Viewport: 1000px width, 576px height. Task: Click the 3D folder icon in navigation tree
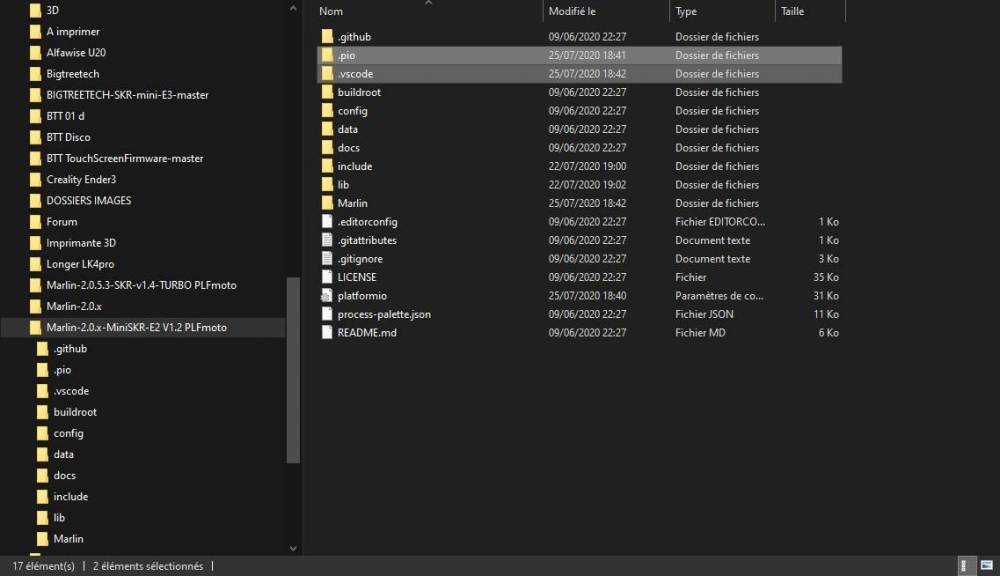click(36, 10)
